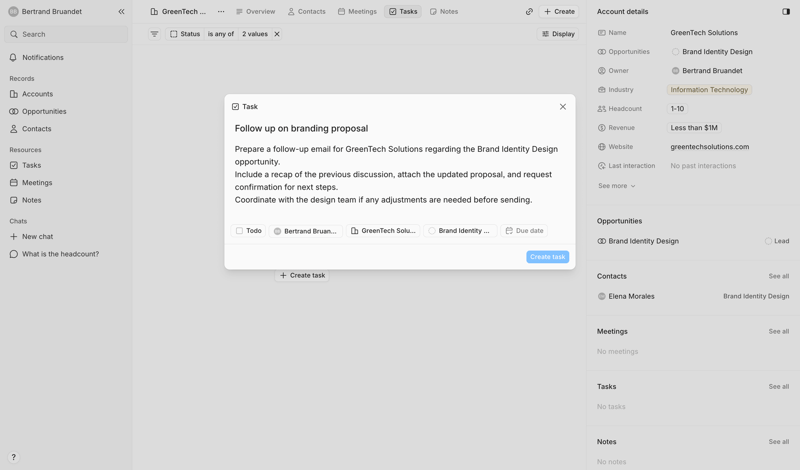Open the filter icon in task toolbar
Screen dimensions: 800x470
tap(154, 34)
